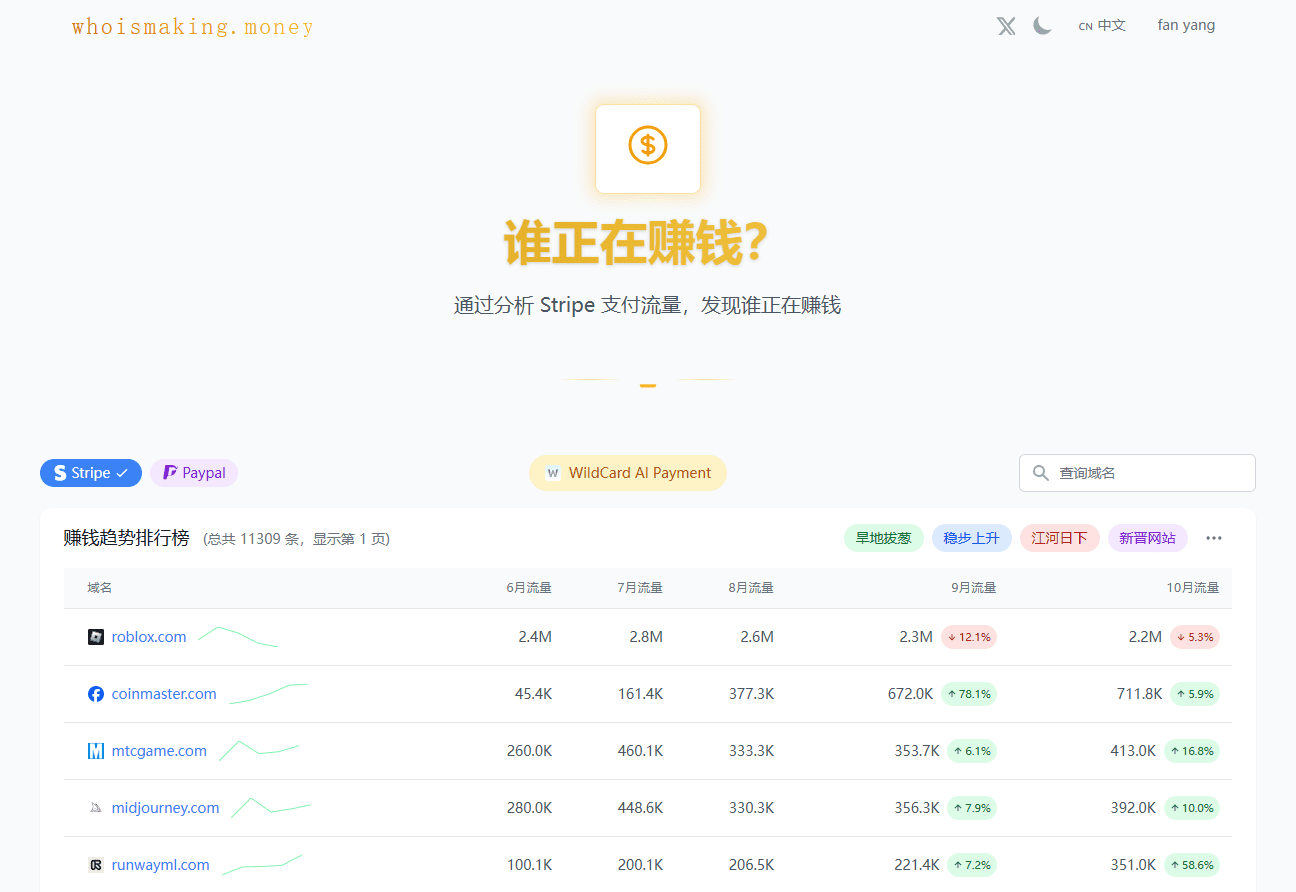Image resolution: width=1296 pixels, height=892 pixels.
Task: Open mtcgame.com domain link
Action: (159, 751)
